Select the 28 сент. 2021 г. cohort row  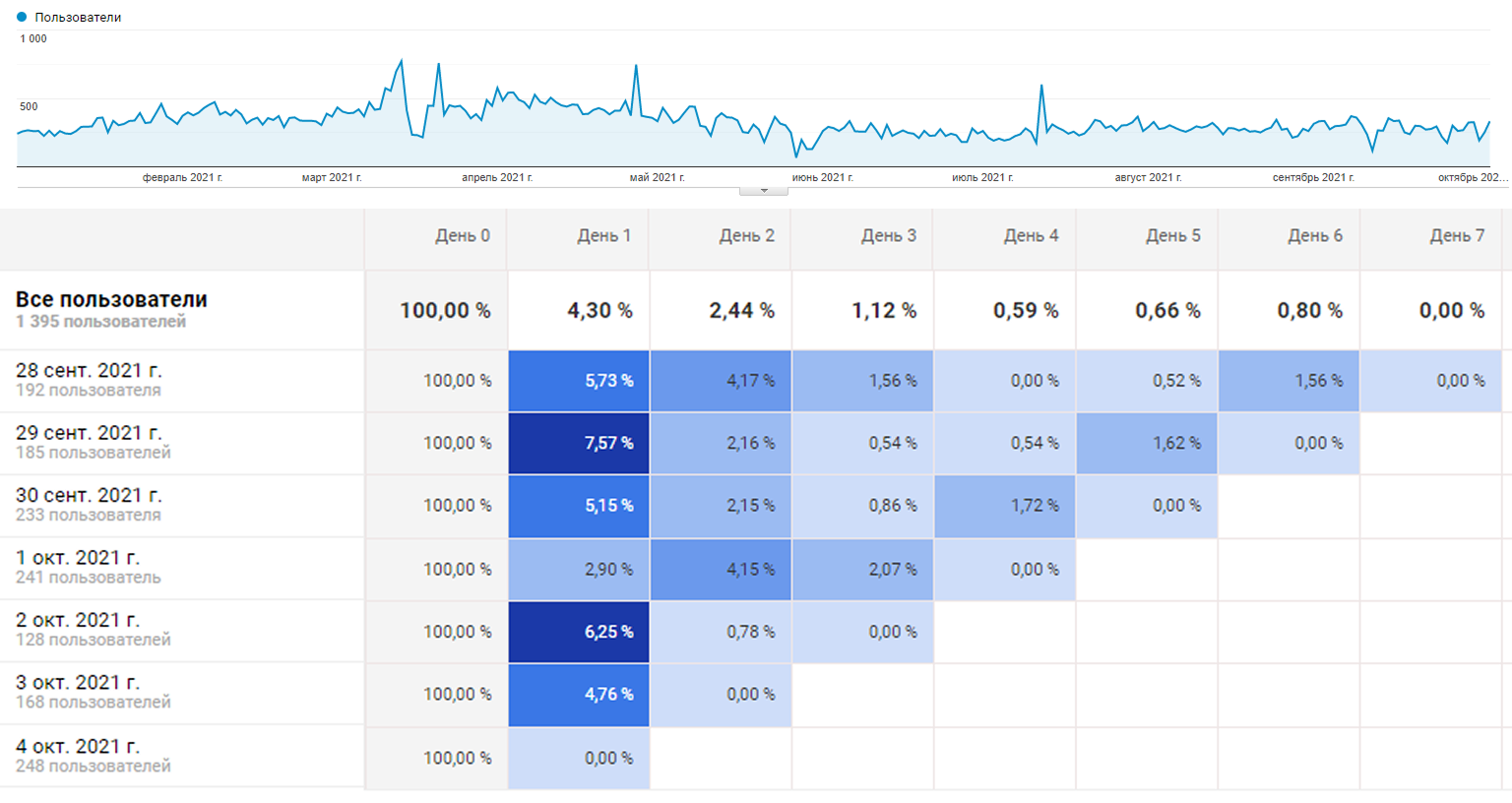click(x=89, y=371)
